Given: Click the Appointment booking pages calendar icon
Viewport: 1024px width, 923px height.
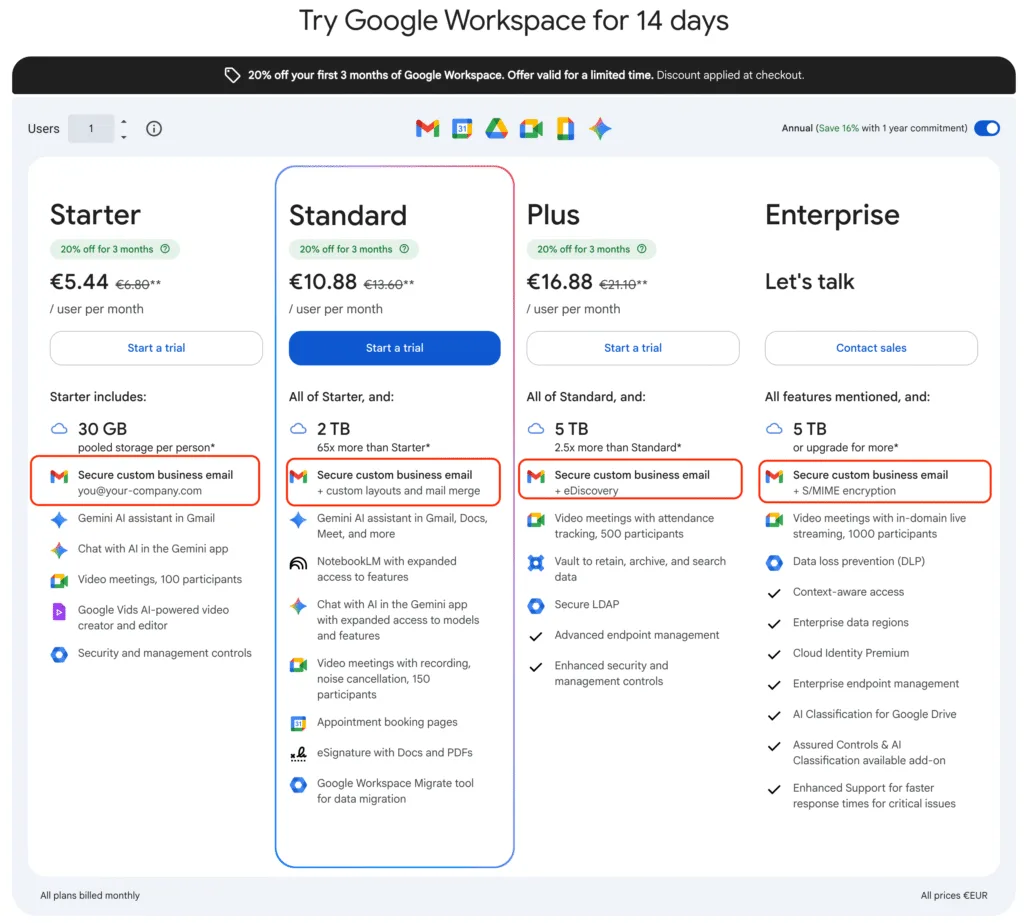Looking at the screenshot, I should click(299, 722).
